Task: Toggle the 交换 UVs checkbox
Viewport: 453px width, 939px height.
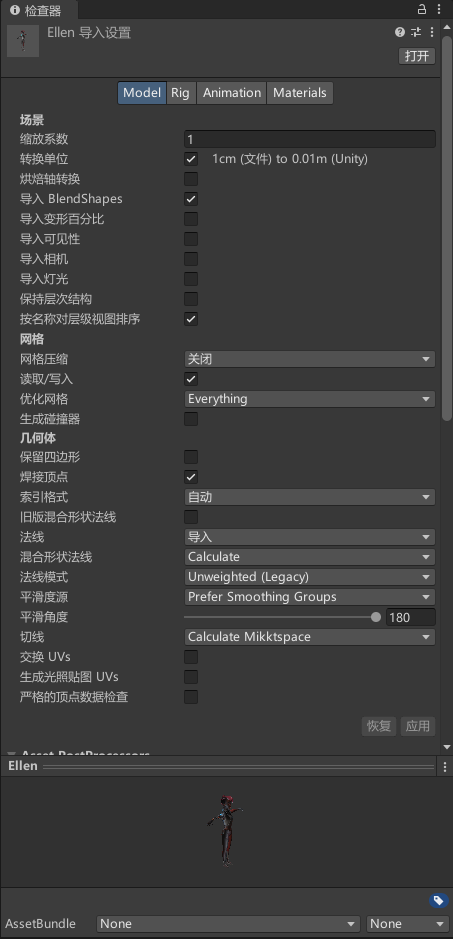Action: click(x=191, y=657)
